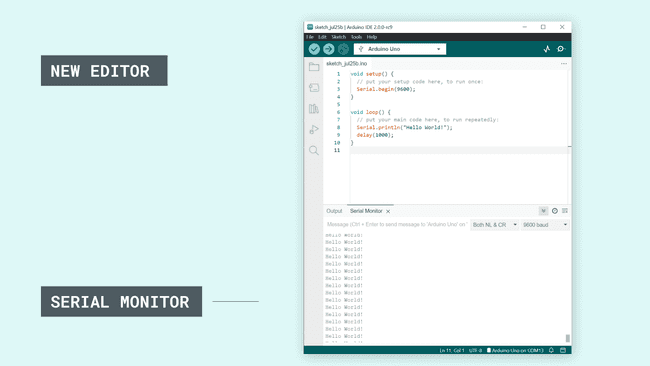The width and height of the screenshot is (650, 366).
Task: Open the Sketchbook folder icon in sidebar
Action: pos(314,67)
